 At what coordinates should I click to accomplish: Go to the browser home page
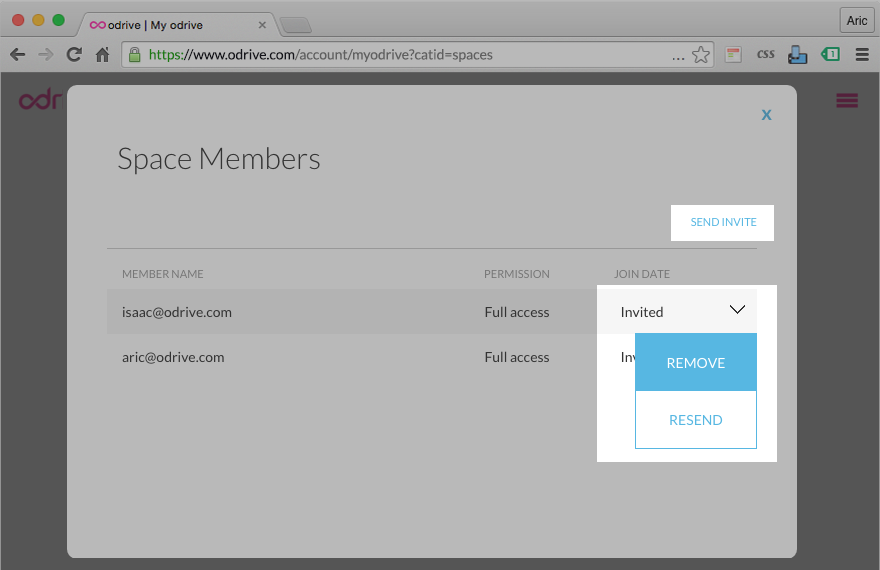(x=102, y=55)
